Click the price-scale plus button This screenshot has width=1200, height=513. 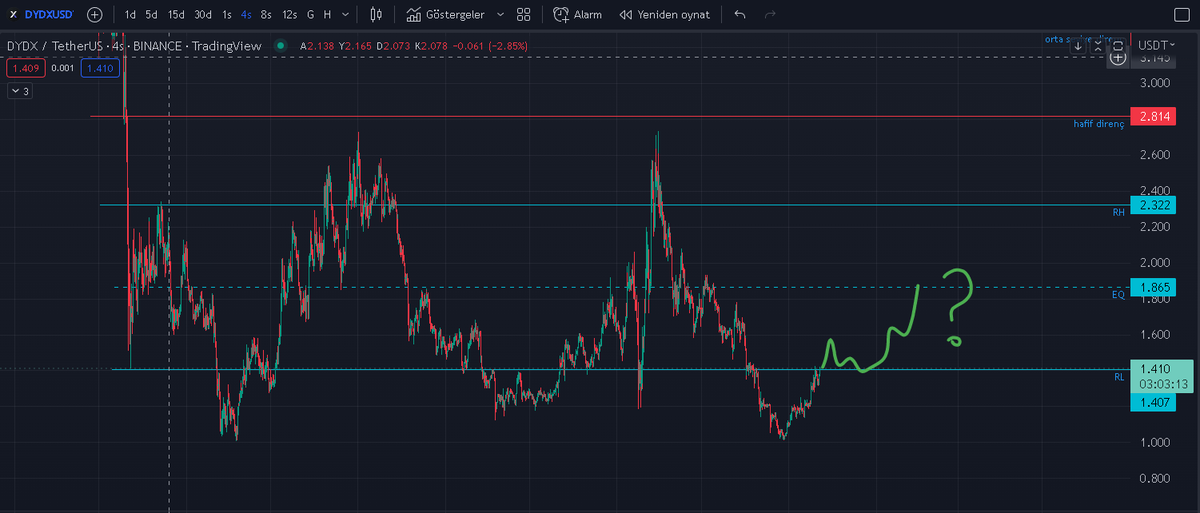pyautogui.click(x=1118, y=58)
